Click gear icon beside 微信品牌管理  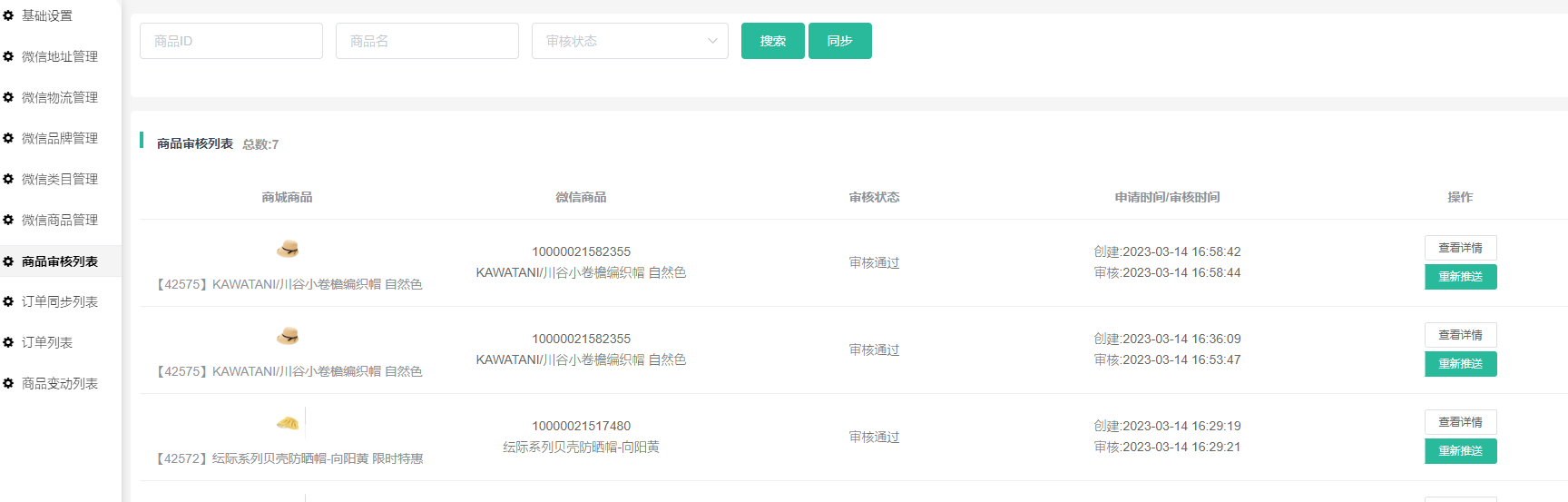click(x=8, y=138)
